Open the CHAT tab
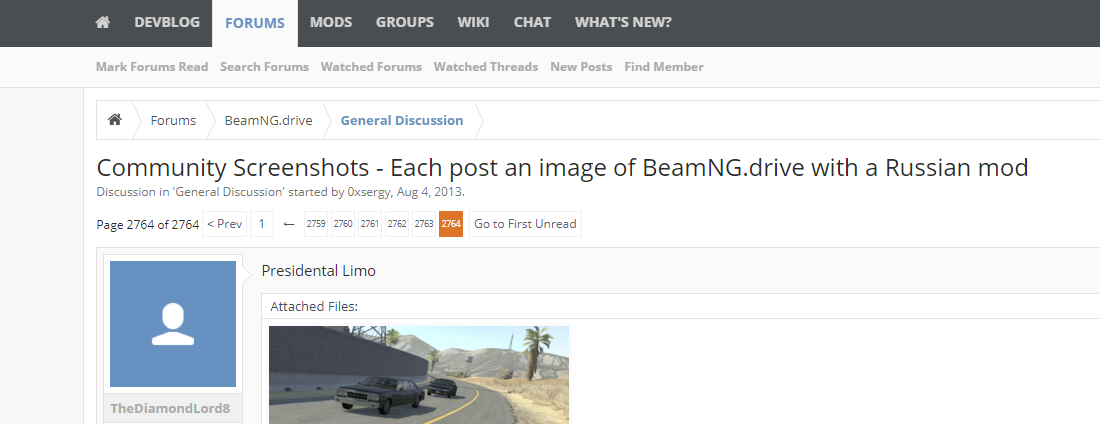 (532, 22)
